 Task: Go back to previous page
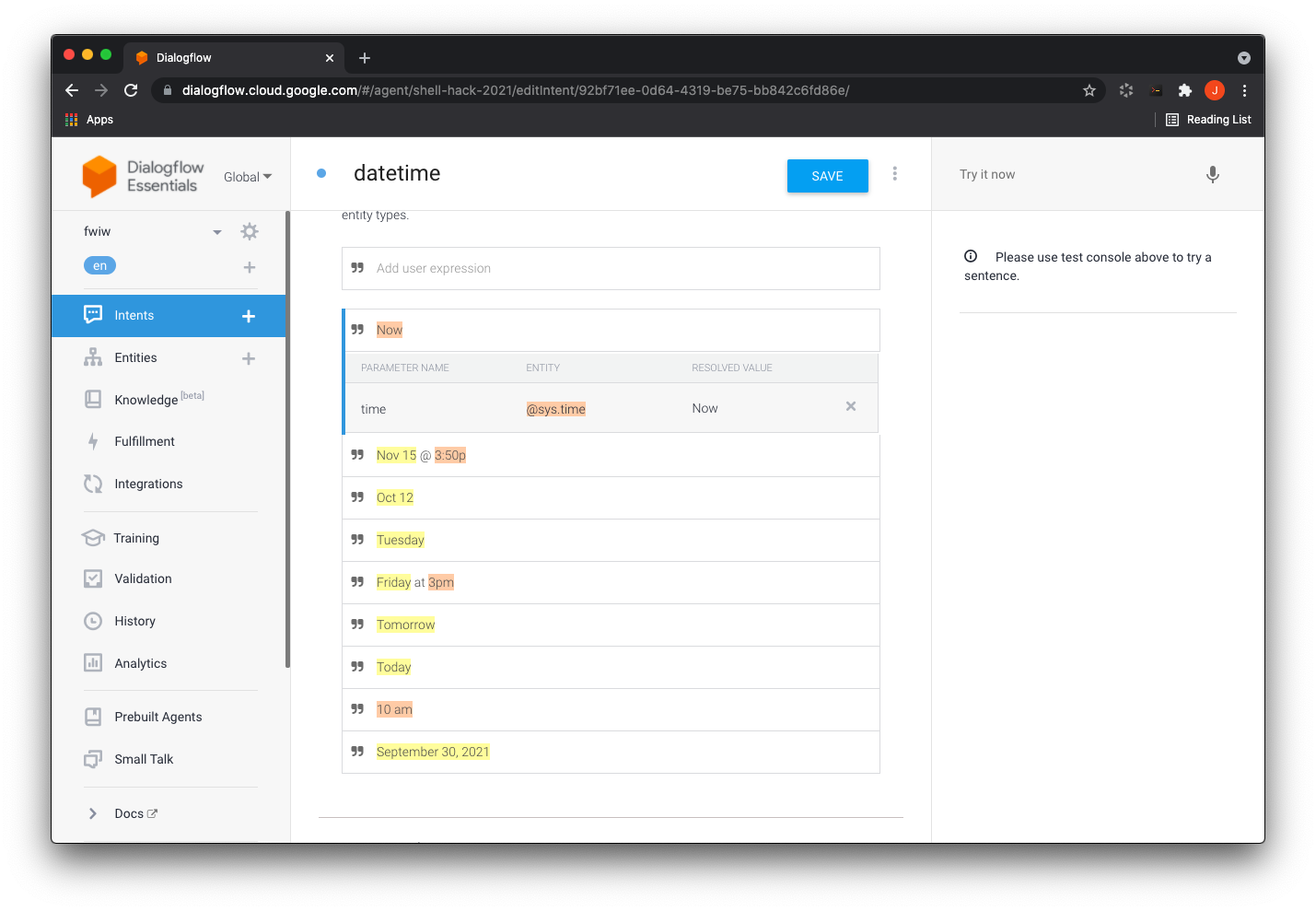click(72, 90)
